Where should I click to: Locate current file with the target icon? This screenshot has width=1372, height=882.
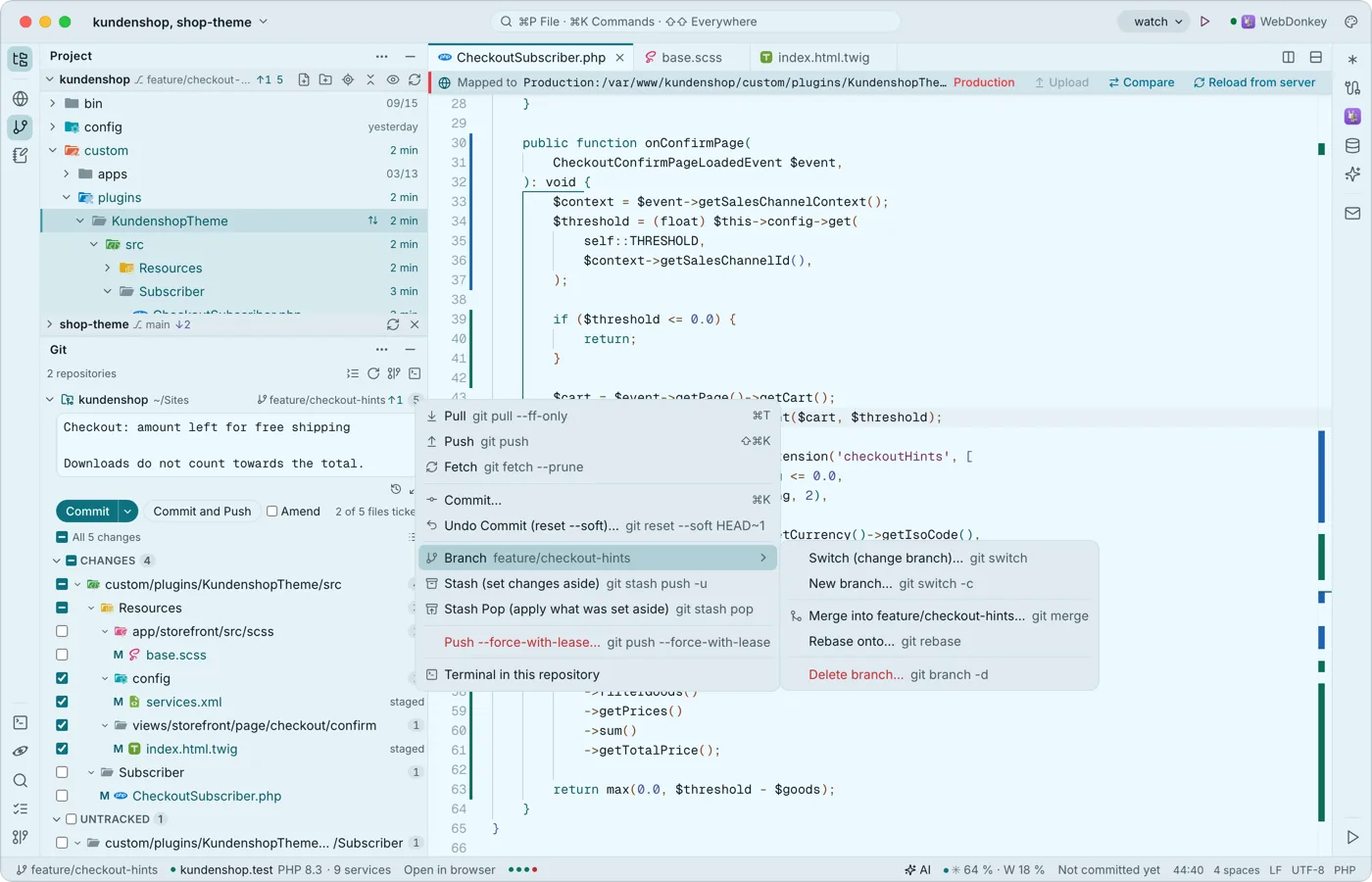coord(348,79)
